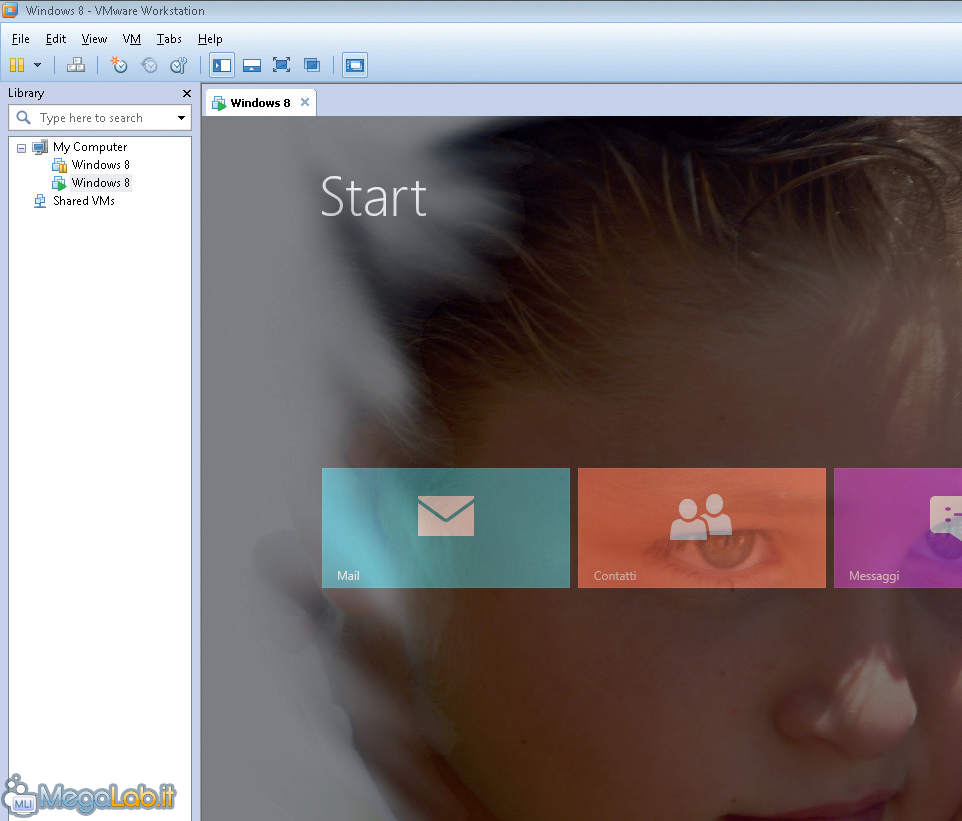Expand the Library search dropdown arrow
The height and width of the screenshot is (821, 962).
[182, 118]
